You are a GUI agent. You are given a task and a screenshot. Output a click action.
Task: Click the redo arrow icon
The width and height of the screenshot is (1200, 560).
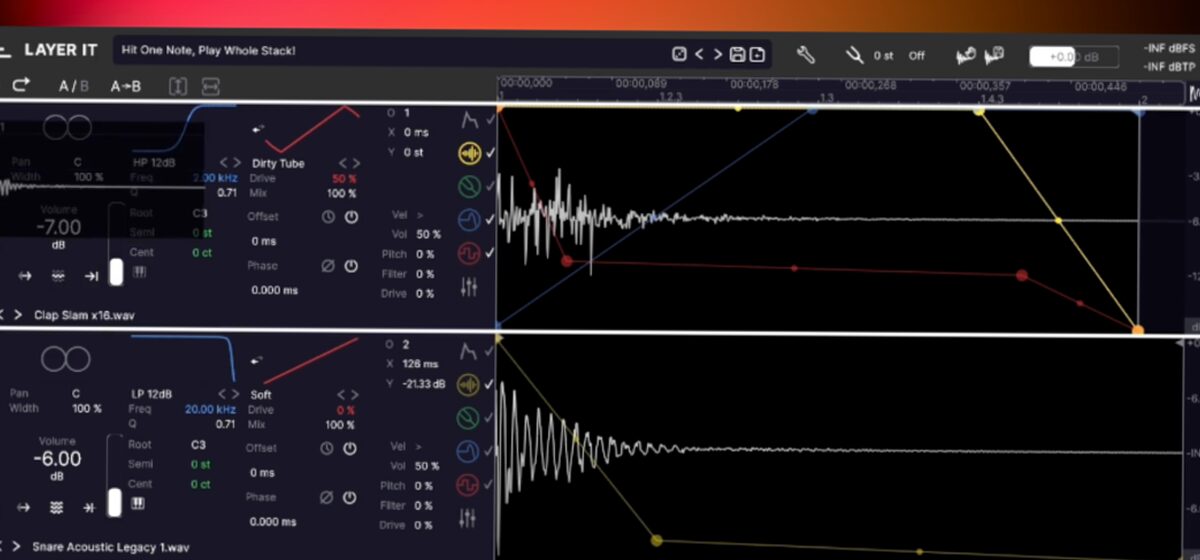(x=21, y=86)
